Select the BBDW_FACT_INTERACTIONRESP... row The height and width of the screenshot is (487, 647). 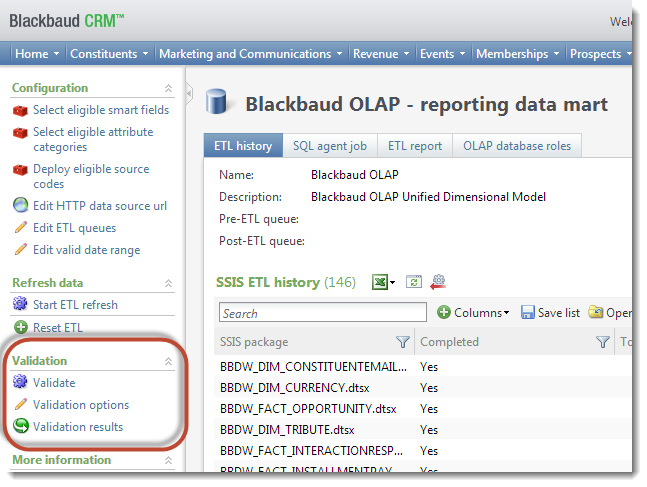click(423, 451)
